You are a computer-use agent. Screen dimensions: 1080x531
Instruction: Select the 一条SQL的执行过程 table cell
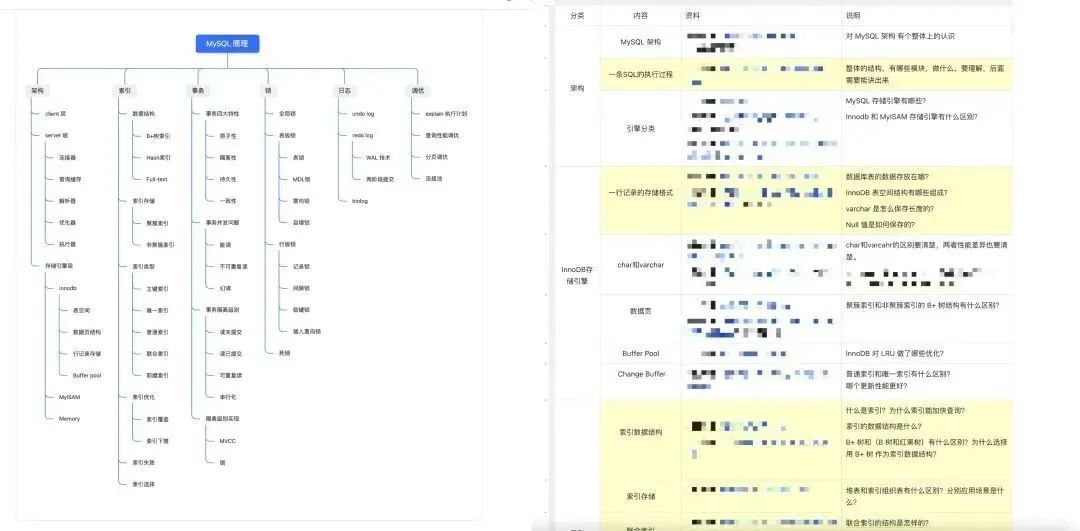641,74
